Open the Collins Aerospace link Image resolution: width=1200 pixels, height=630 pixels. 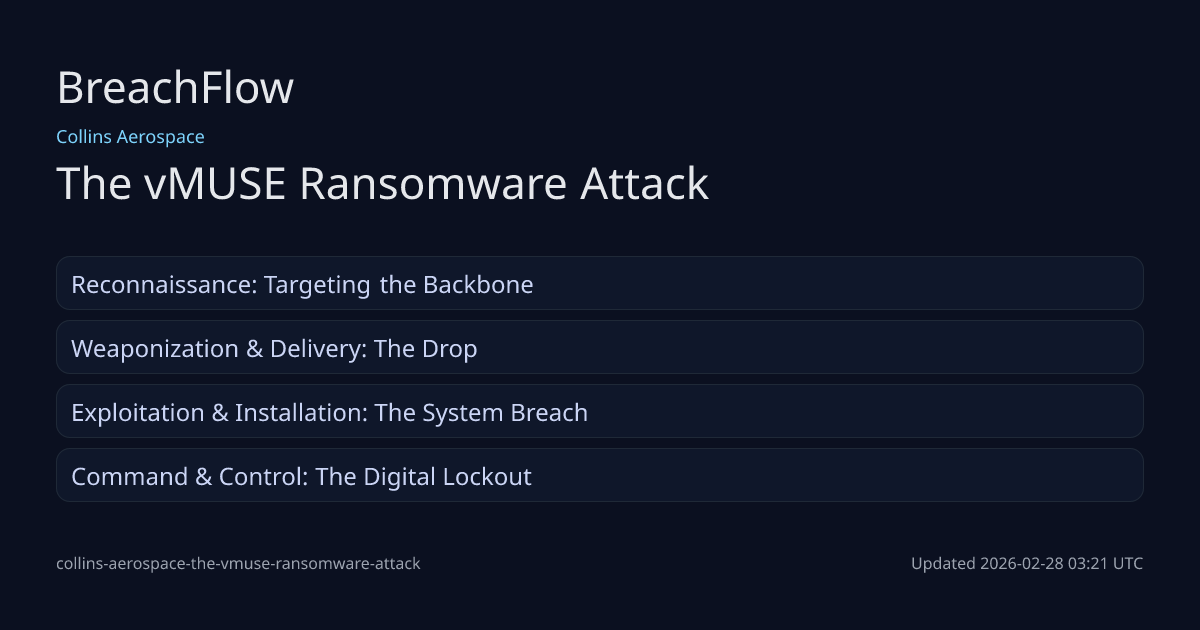130,137
